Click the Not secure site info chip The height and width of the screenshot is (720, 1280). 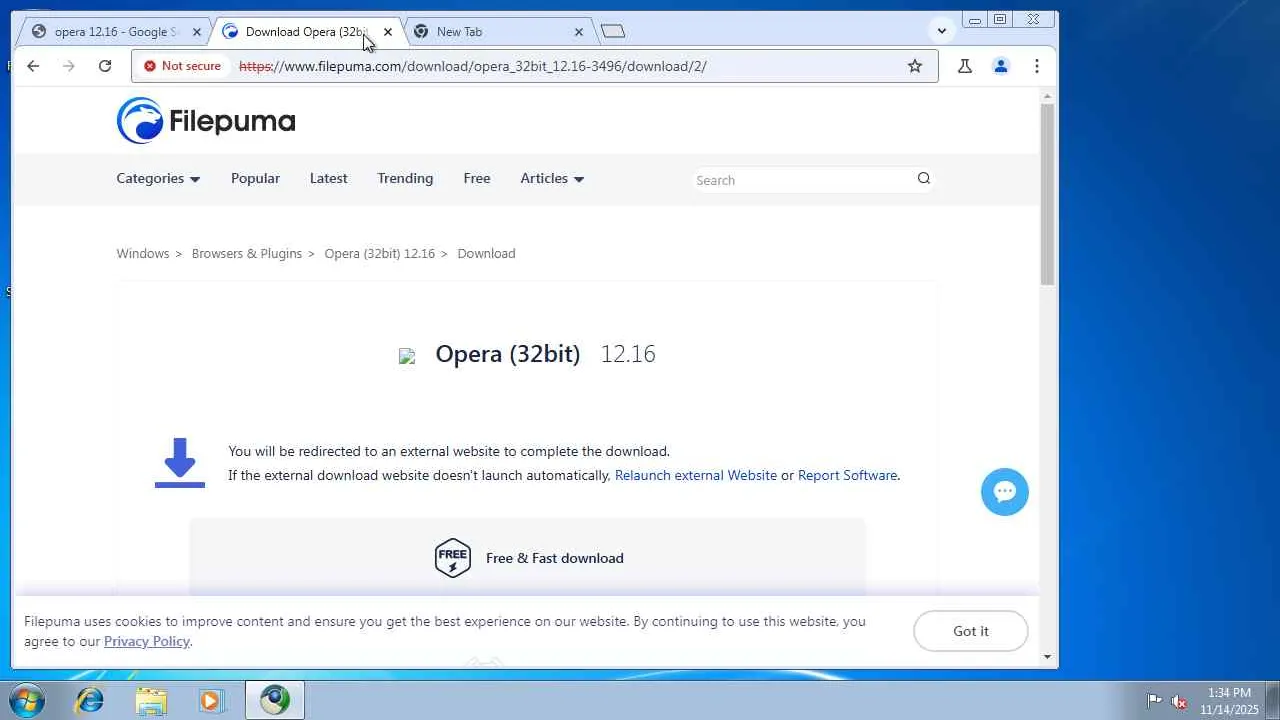point(182,66)
